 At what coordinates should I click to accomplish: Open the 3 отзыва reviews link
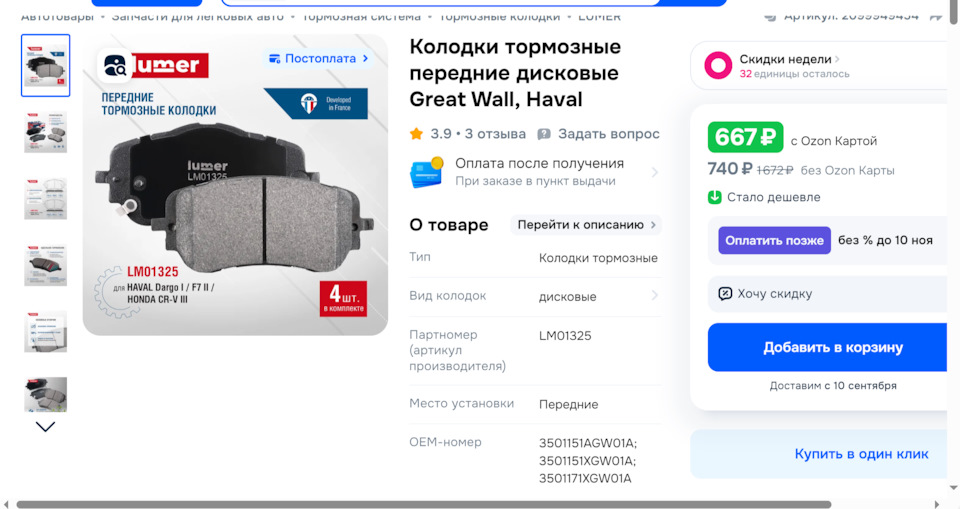tap(495, 134)
